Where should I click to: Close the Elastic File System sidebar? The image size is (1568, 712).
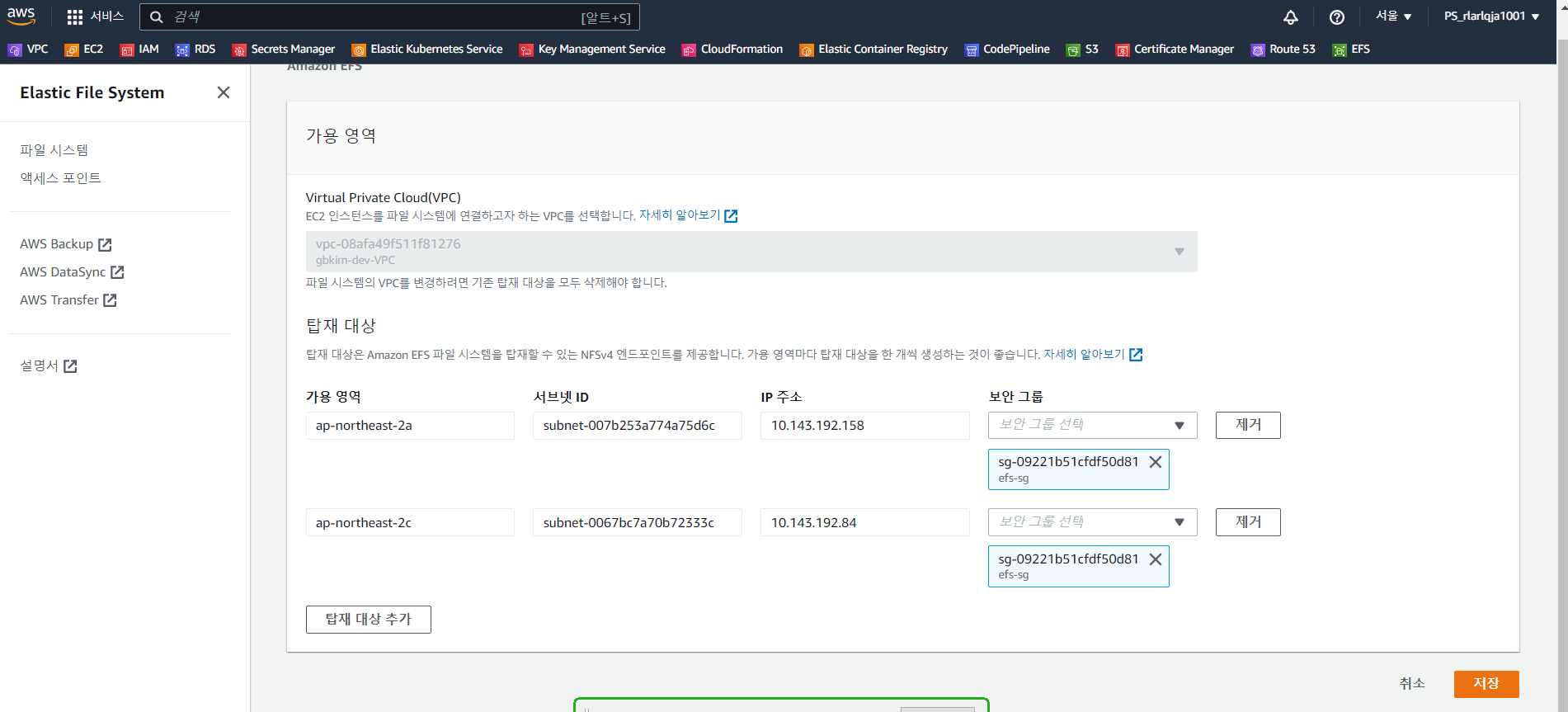[223, 92]
